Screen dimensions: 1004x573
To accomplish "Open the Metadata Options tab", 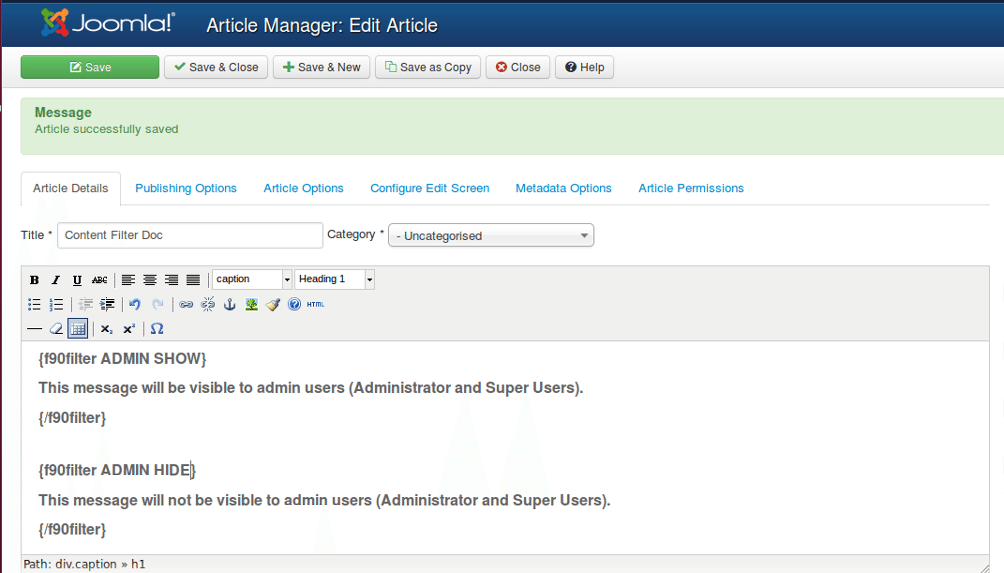I will [563, 188].
